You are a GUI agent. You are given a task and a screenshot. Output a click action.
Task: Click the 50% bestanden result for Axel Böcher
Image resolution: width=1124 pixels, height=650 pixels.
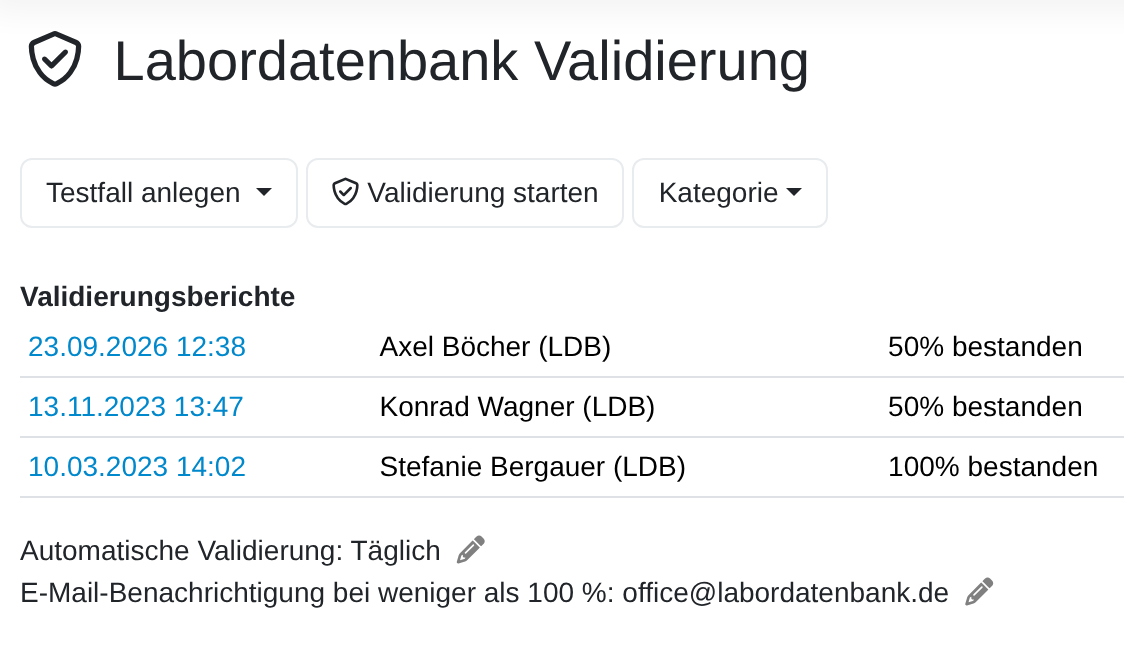click(x=985, y=347)
